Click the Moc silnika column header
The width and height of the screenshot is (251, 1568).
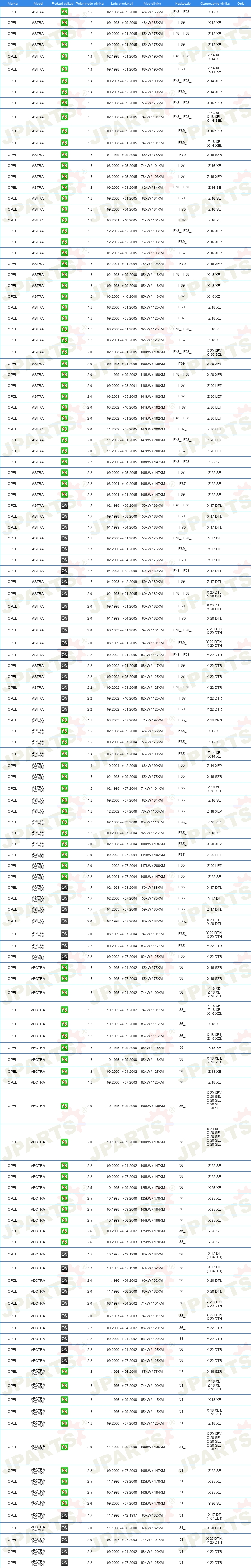click(x=152, y=3)
